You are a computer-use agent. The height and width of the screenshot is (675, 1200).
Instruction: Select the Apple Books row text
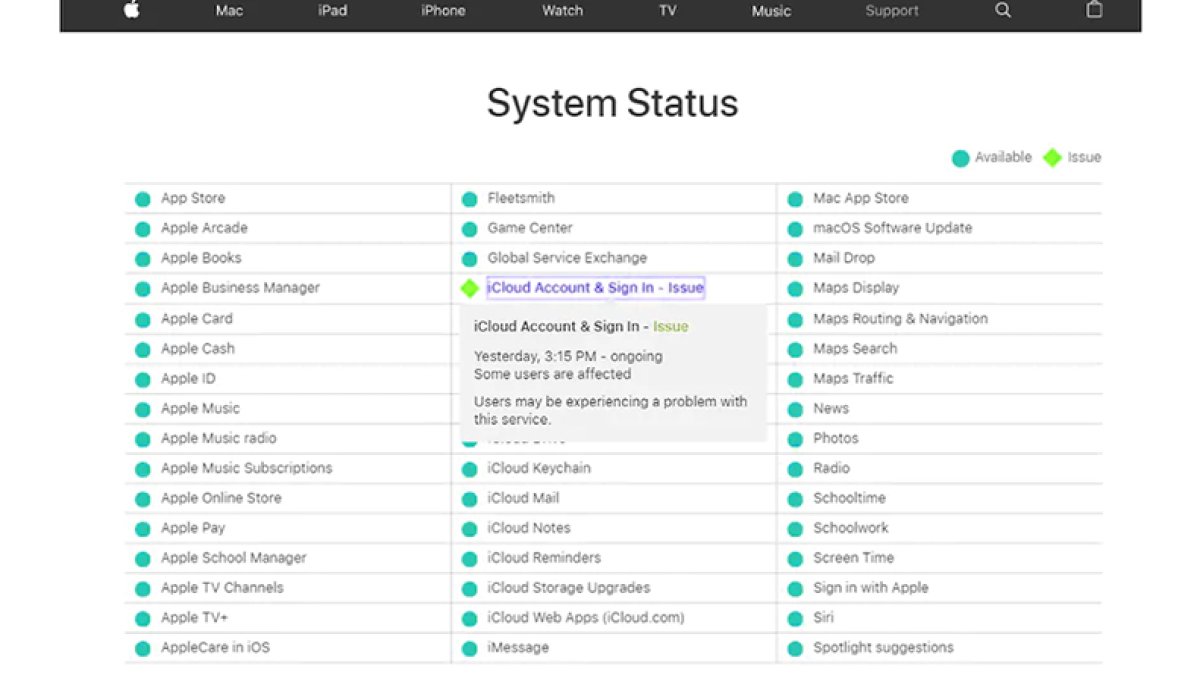[201, 258]
